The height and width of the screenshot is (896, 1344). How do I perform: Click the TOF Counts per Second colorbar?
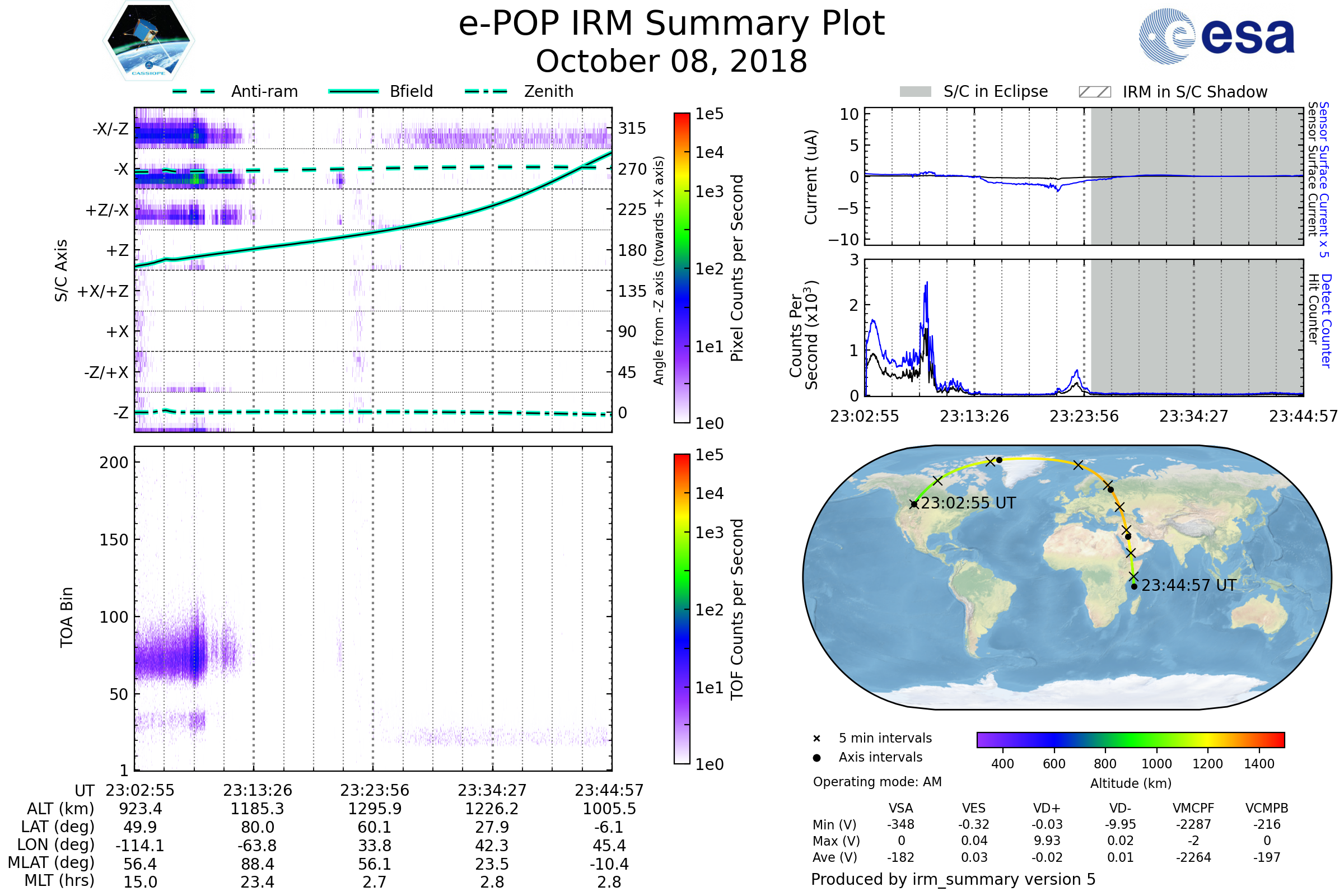[x=682, y=609]
